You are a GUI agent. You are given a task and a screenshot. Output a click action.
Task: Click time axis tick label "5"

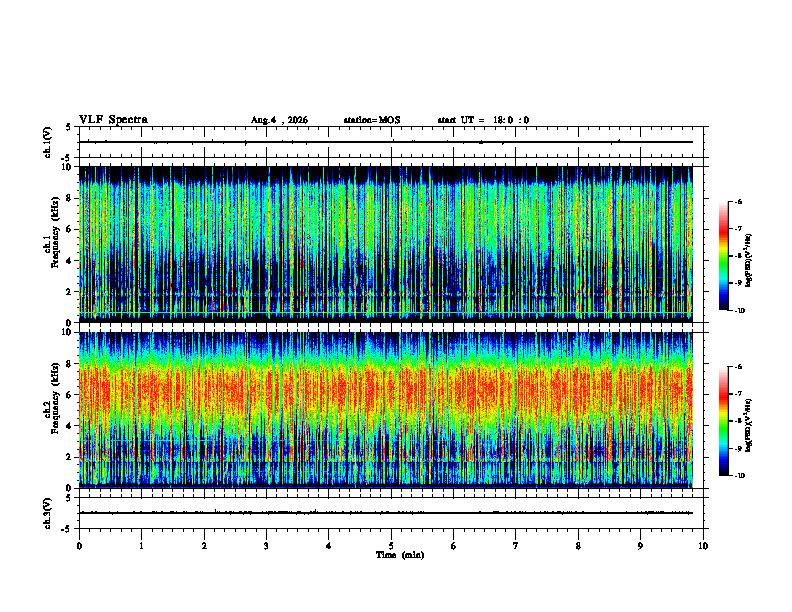pos(391,546)
